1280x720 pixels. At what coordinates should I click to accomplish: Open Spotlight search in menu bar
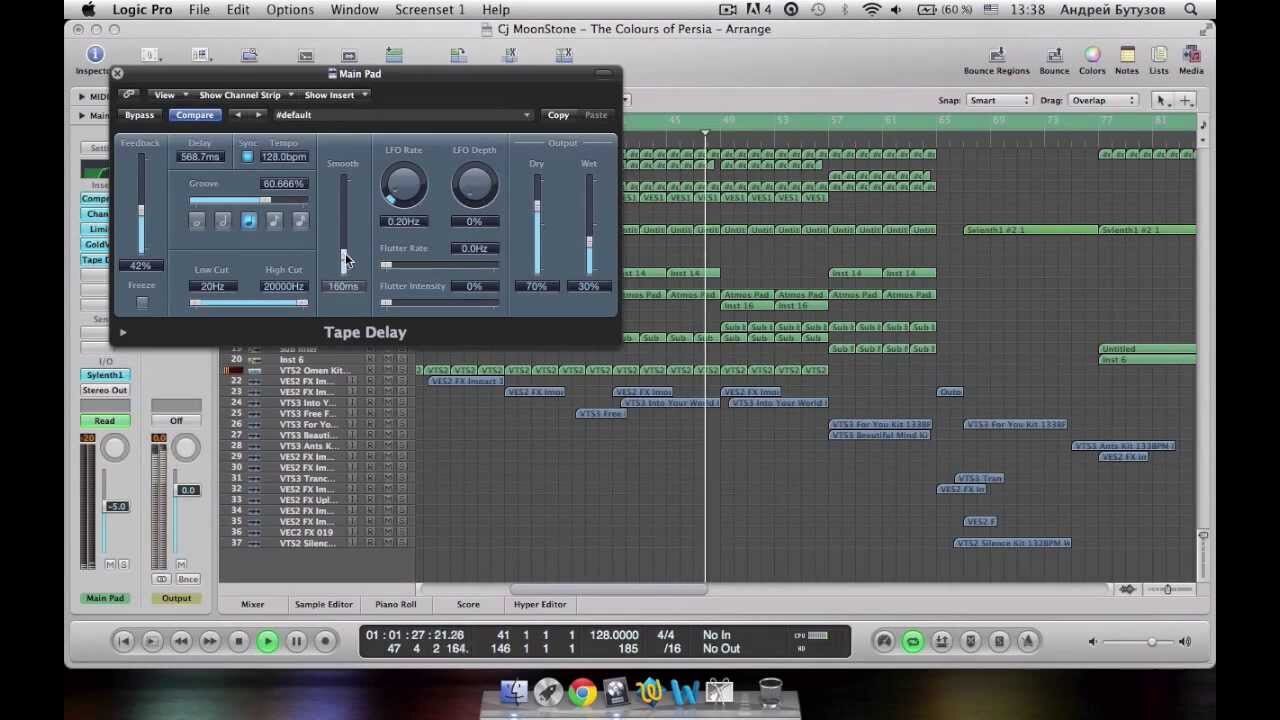(x=1191, y=9)
